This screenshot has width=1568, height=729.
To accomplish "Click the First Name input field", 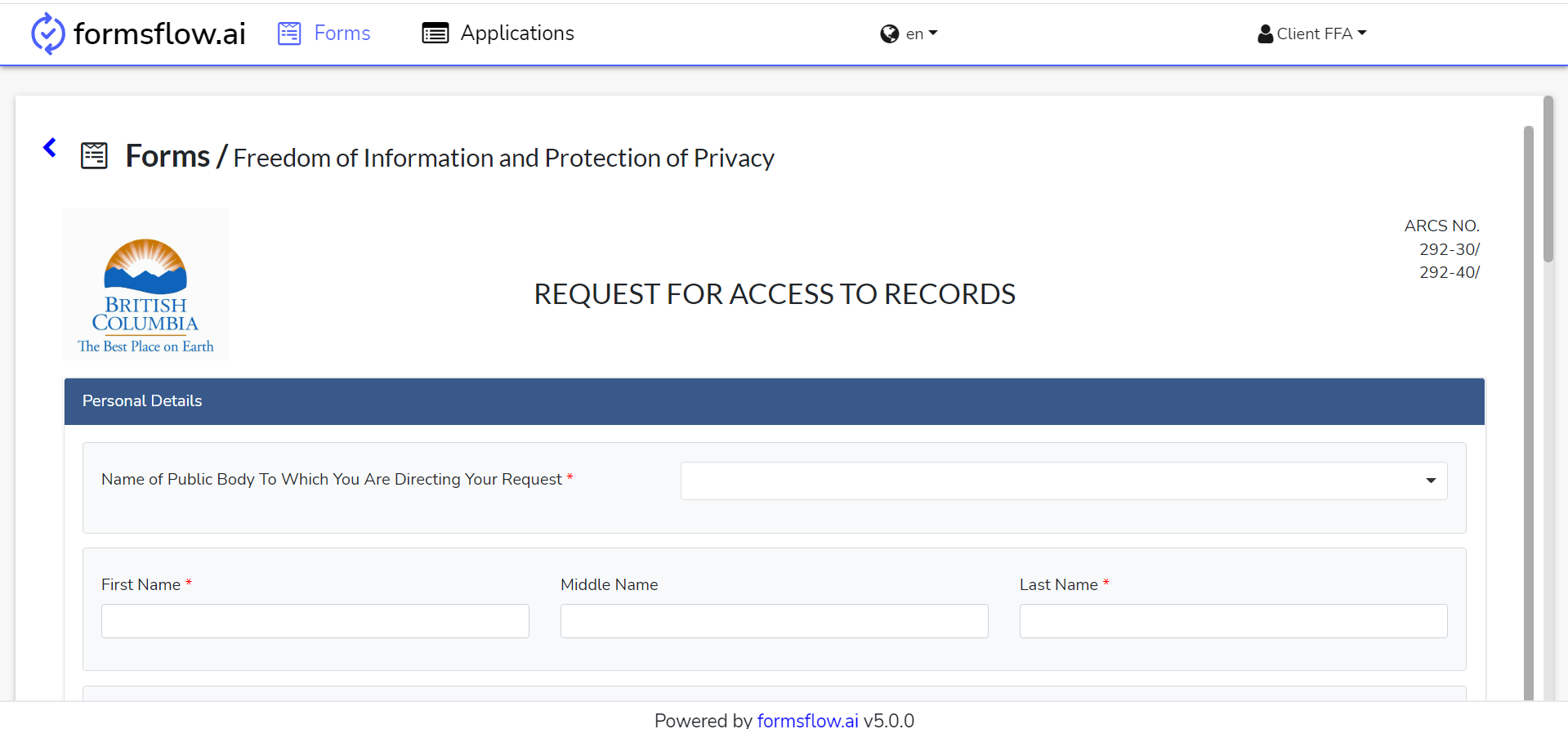I will pos(315,621).
